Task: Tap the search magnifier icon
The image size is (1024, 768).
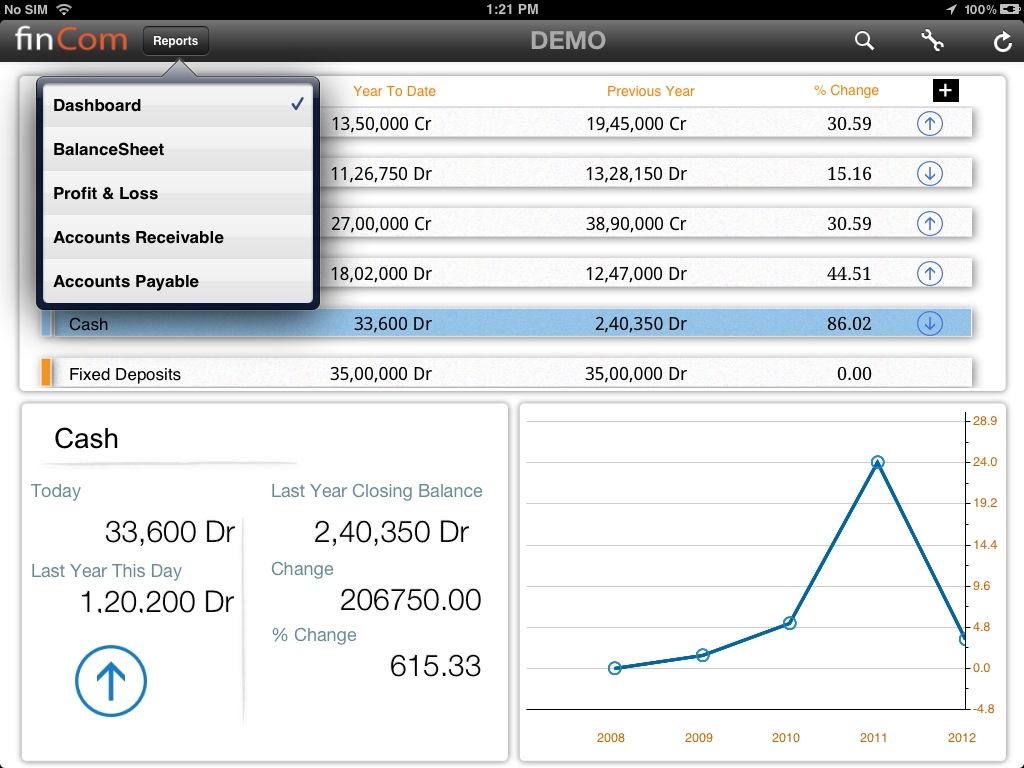Action: (864, 41)
